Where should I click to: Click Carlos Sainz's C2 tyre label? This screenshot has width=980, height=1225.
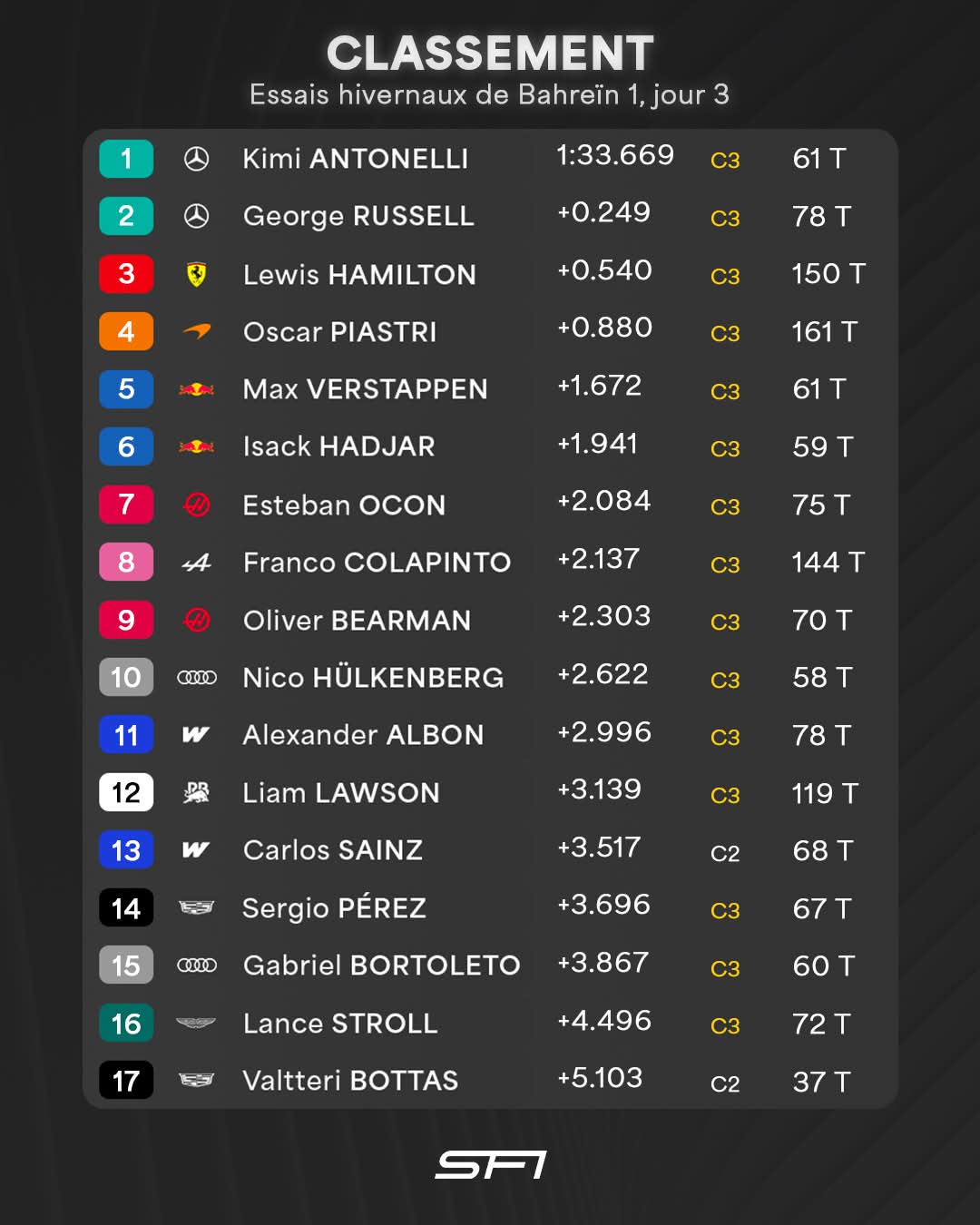[x=724, y=853]
